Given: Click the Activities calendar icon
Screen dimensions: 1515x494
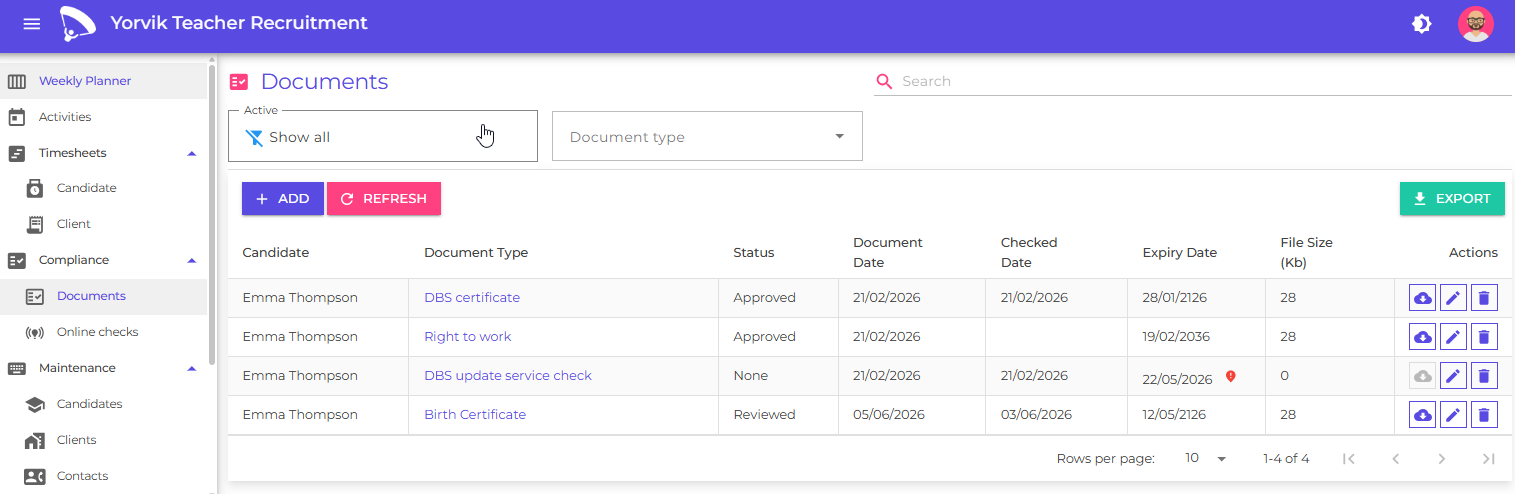Looking at the screenshot, I should (17, 117).
